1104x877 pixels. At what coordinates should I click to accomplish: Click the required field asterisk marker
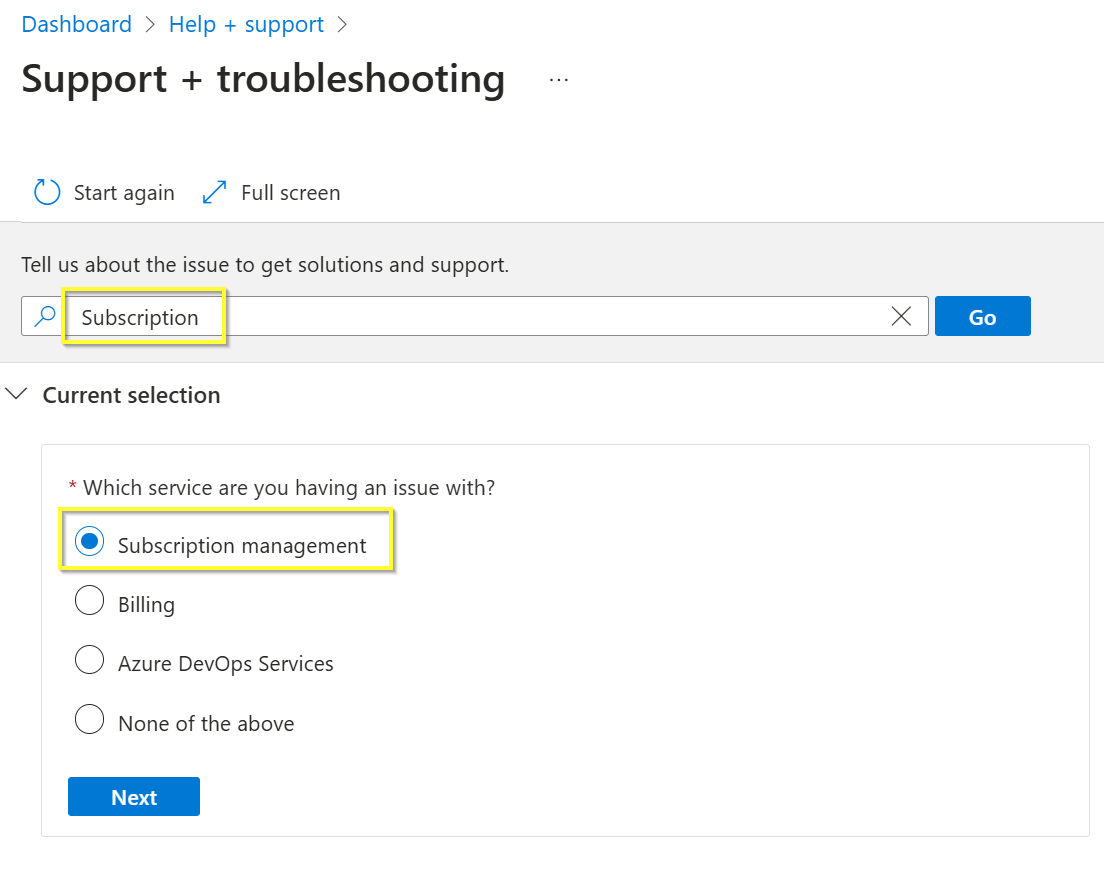coord(72,487)
